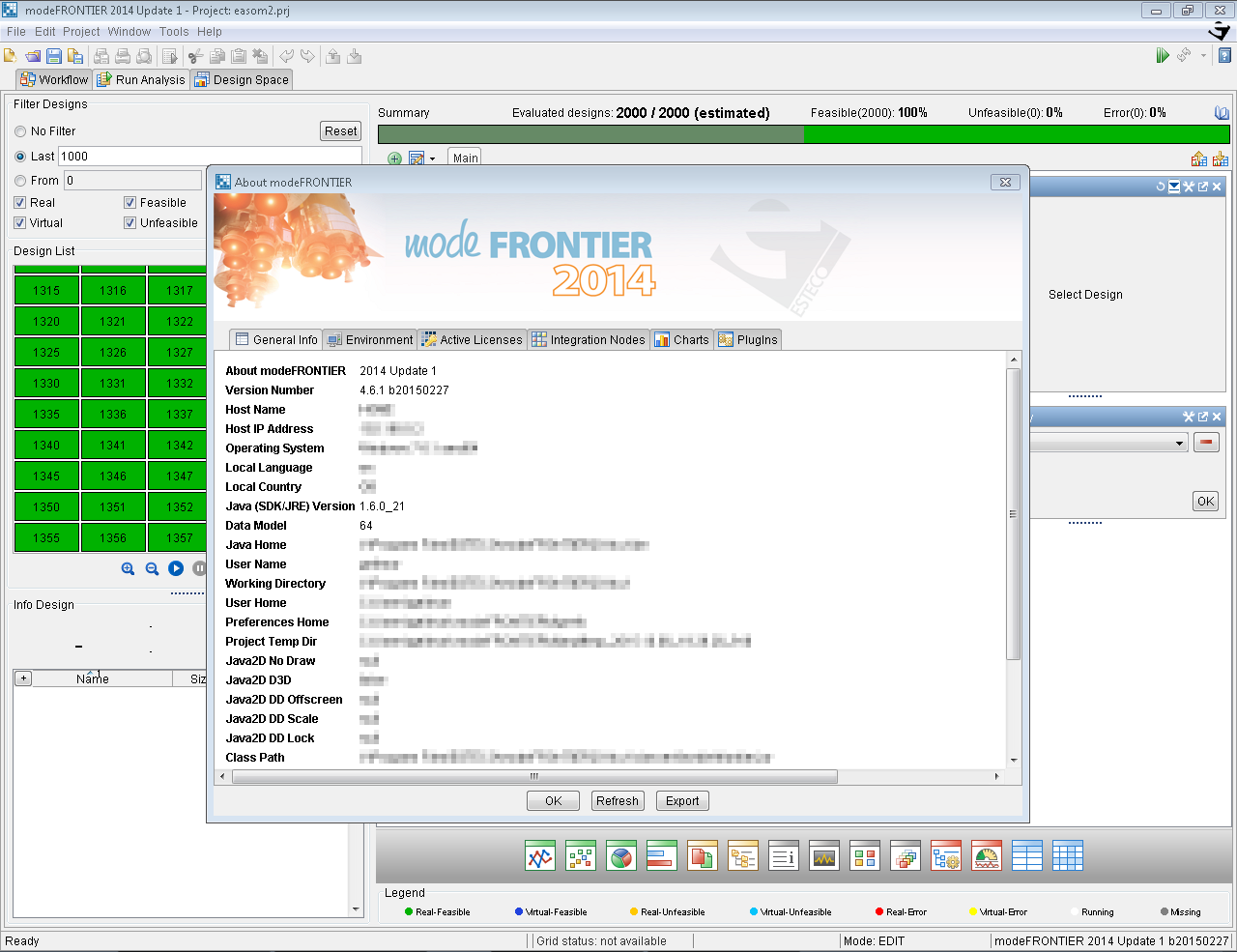1237x952 pixels.
Task: Click the red minus remove button
Action: click(1206, 443)
